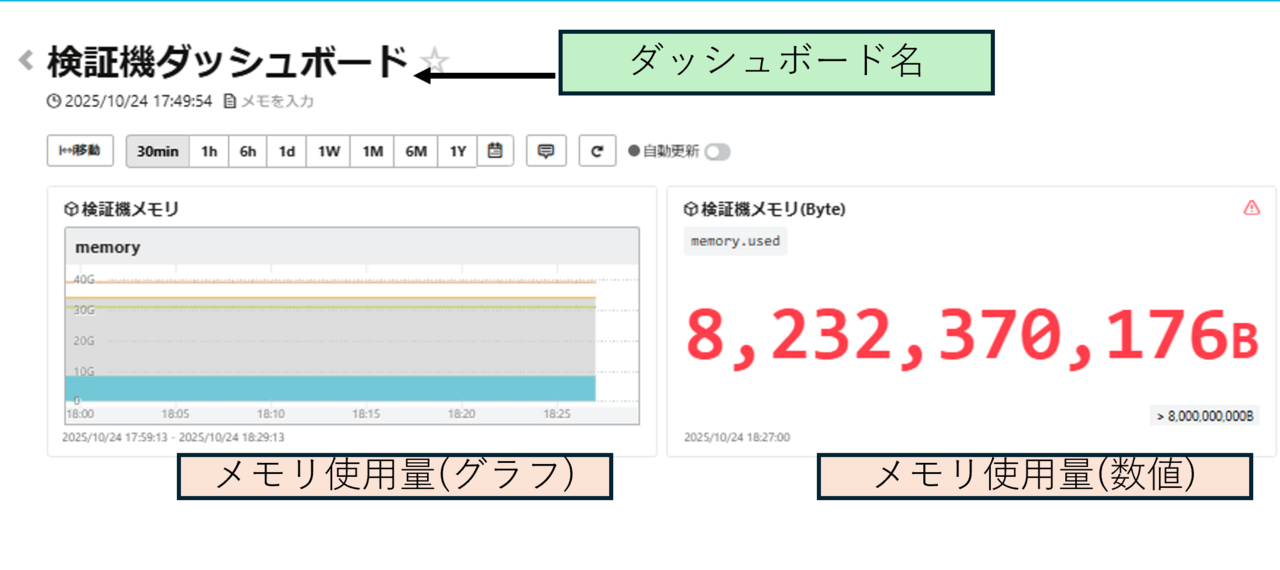Select the 1h time range
The image size is (1280, 570).
(209, 152)
